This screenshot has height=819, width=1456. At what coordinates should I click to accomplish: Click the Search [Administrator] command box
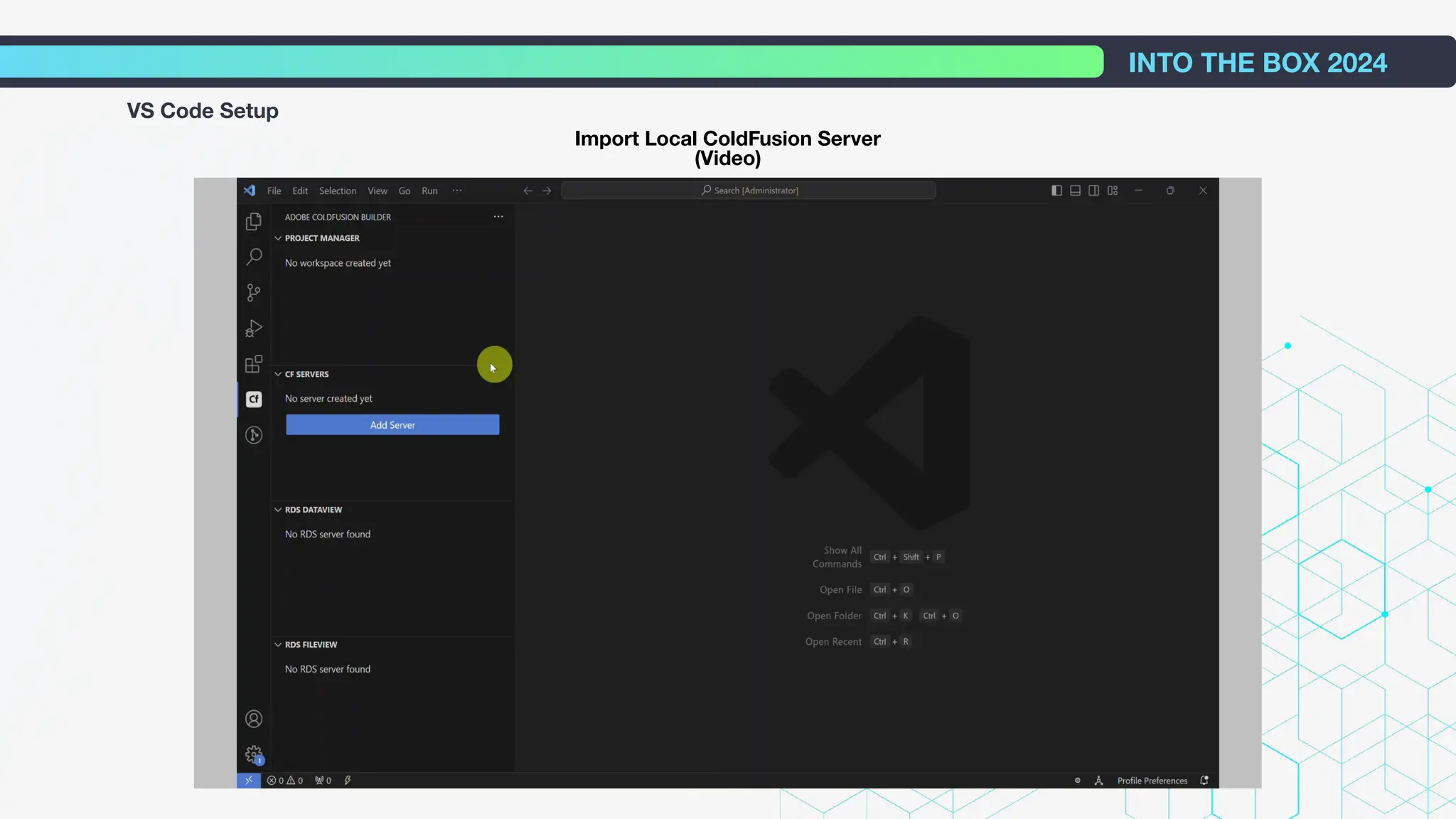point(749,191)
